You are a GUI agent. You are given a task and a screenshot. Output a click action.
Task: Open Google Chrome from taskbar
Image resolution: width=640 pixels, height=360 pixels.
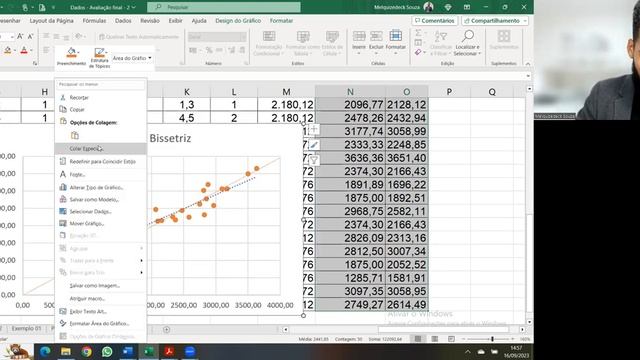(x=86, y=351)
